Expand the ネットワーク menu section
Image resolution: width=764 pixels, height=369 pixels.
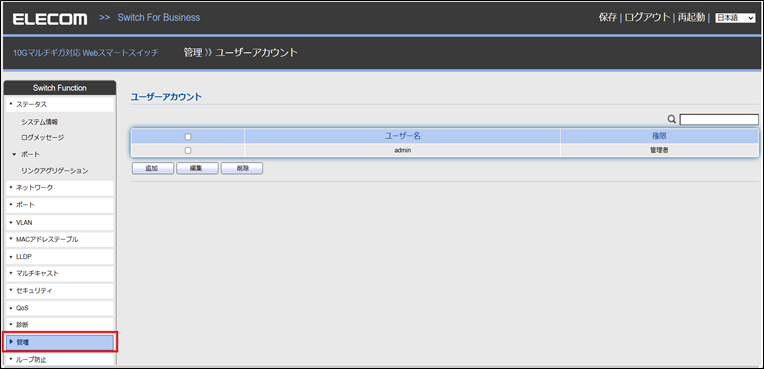(x=59, y=188)
